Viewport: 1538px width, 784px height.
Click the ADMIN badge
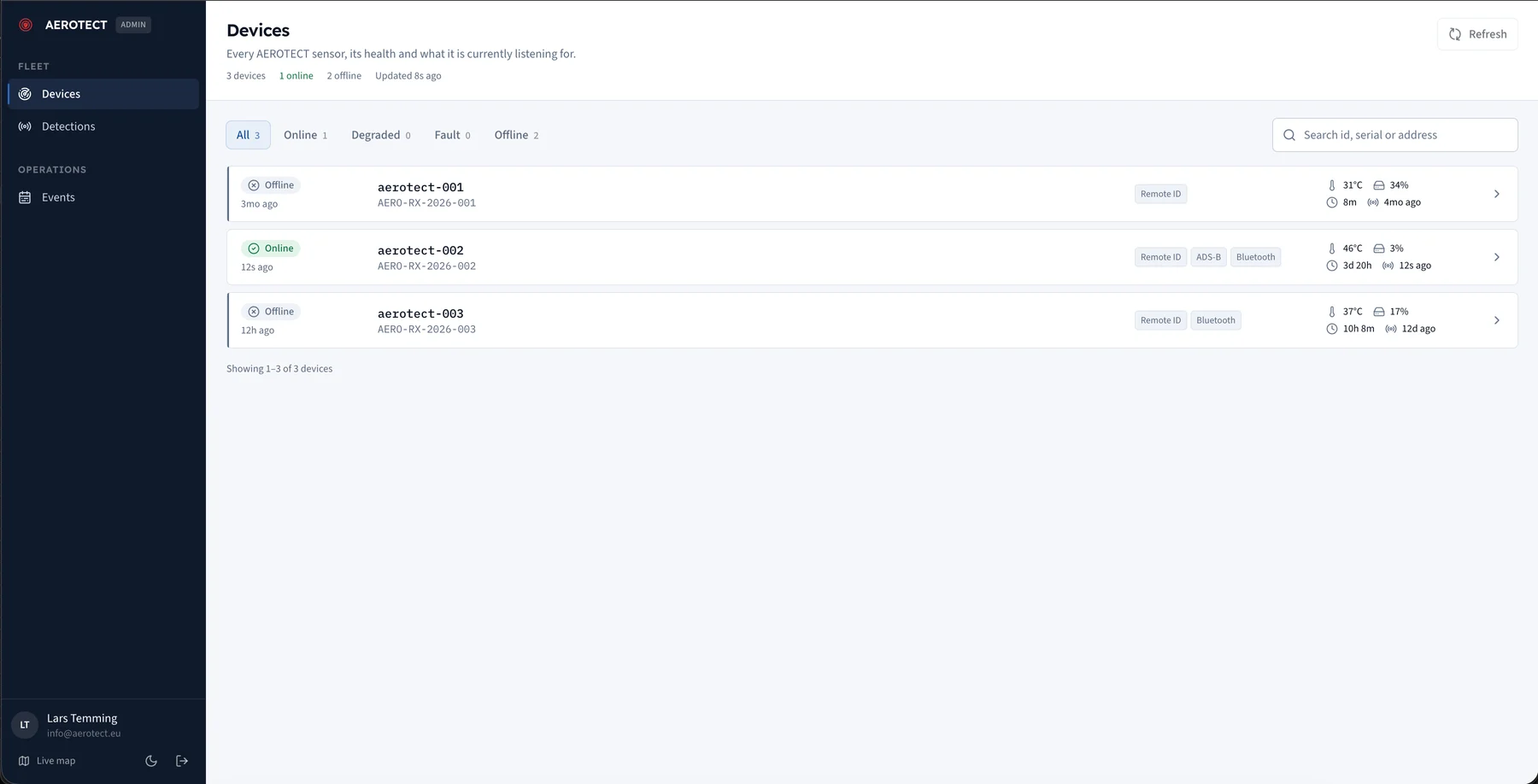coord(133,25)
